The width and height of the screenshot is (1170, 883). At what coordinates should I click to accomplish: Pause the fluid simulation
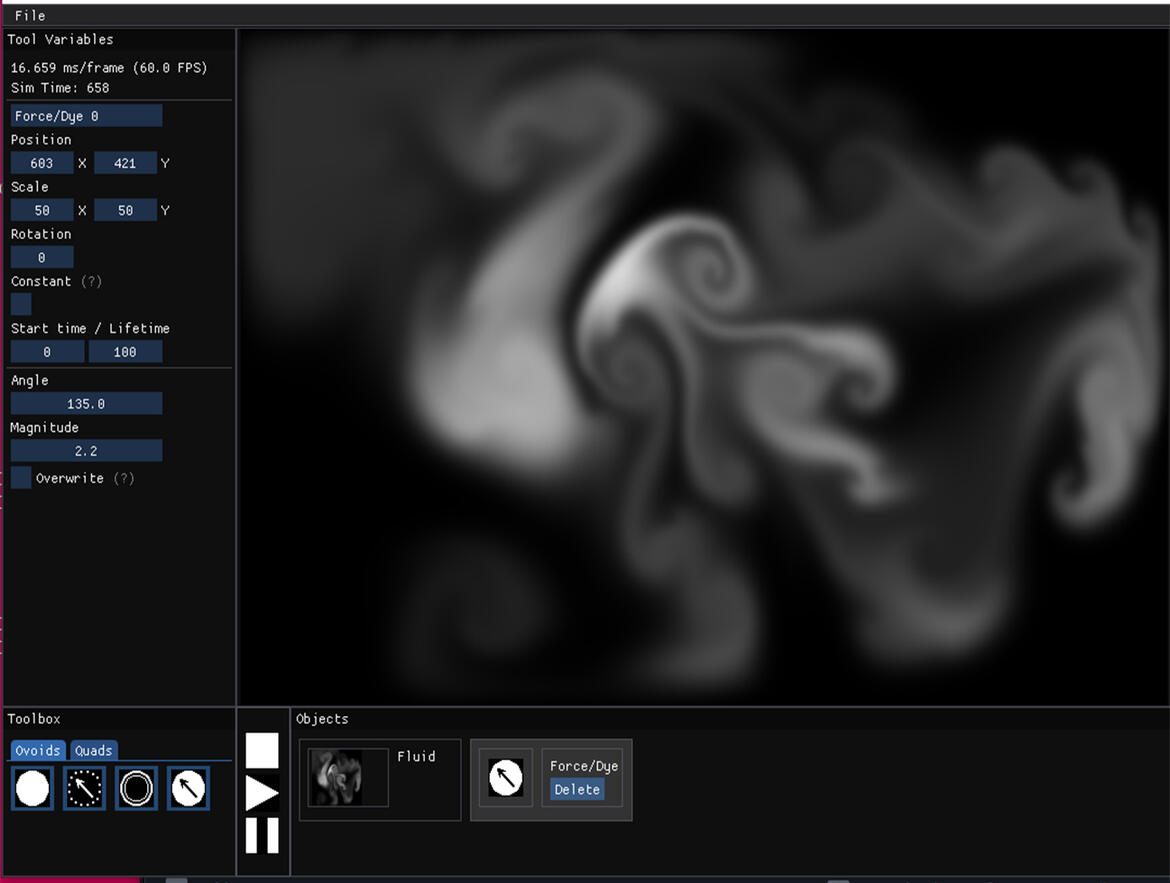[x=262, y=835]
